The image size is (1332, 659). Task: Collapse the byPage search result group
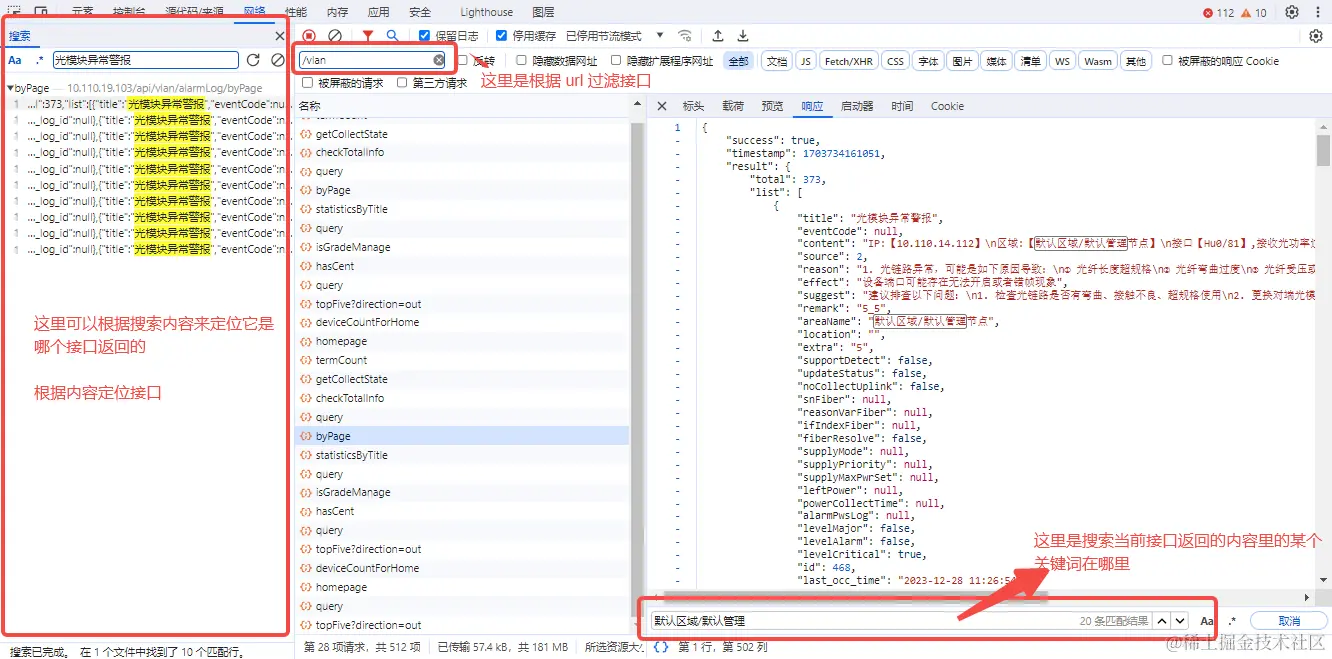click(x=10, y=88)
